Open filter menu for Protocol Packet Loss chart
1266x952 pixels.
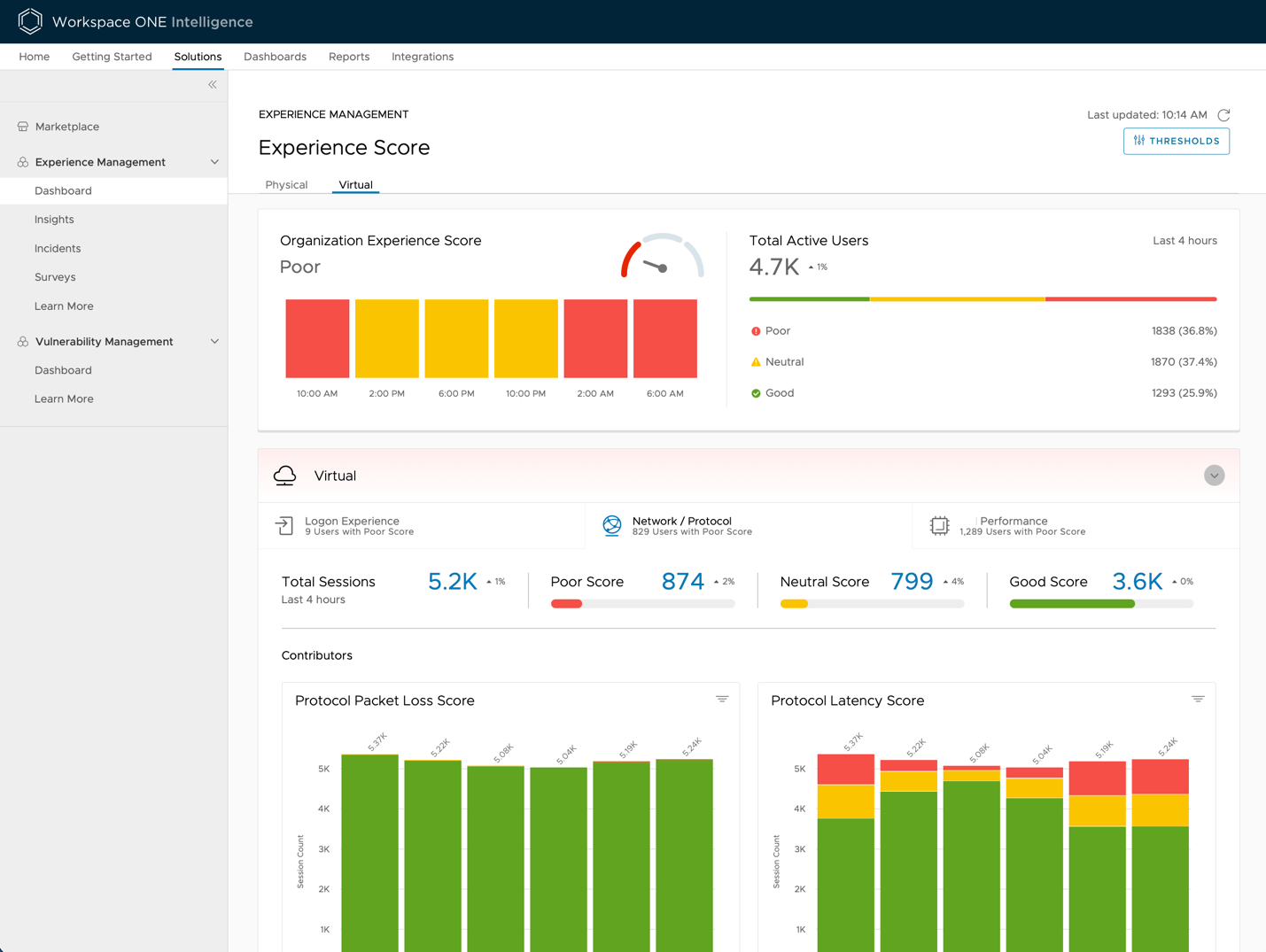722,700
